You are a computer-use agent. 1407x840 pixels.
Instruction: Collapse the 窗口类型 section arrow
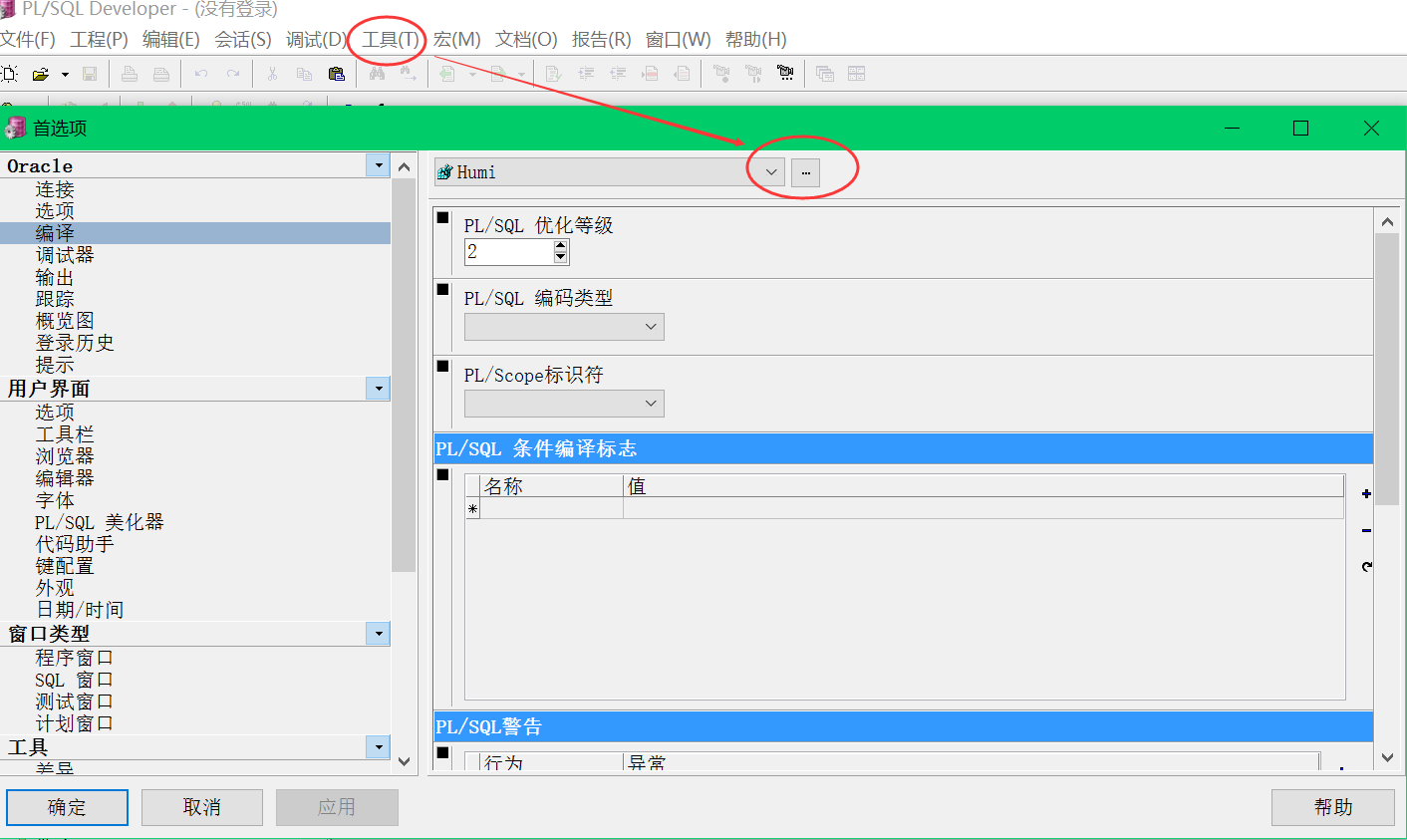[378, 633]
